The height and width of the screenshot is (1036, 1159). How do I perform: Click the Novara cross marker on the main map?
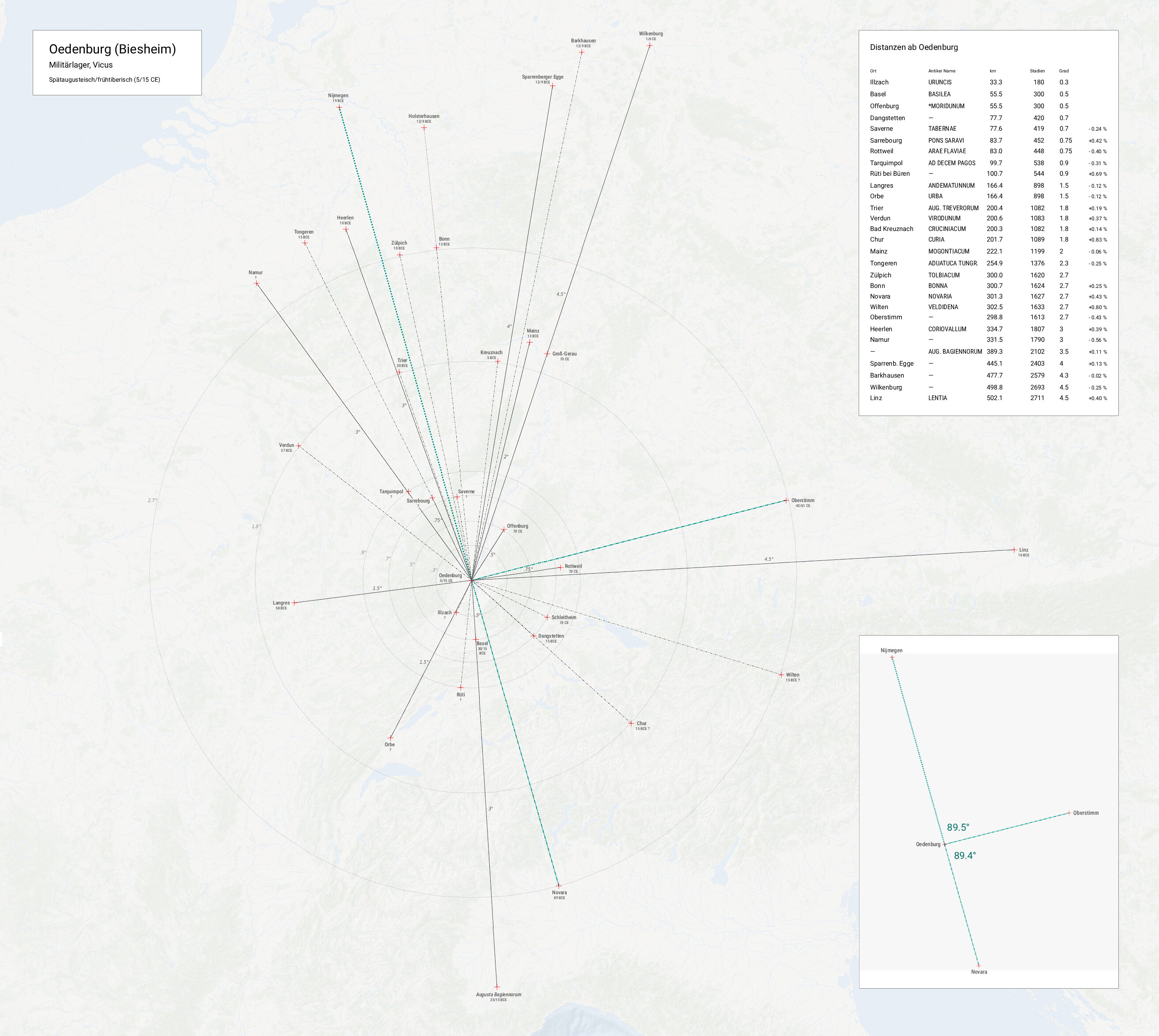558,886
